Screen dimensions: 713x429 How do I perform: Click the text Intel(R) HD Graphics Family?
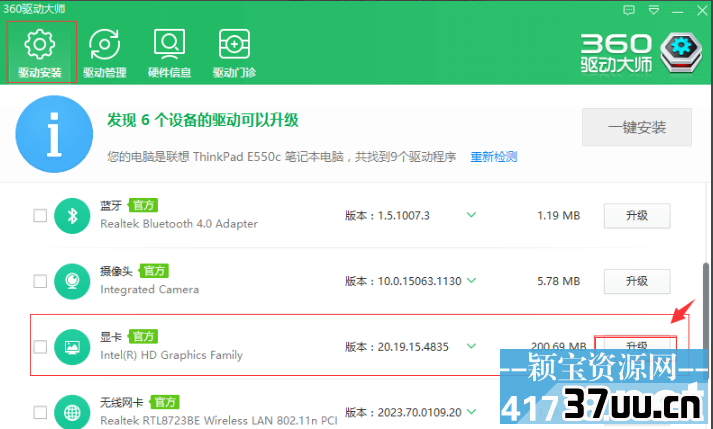pos(171,355)
